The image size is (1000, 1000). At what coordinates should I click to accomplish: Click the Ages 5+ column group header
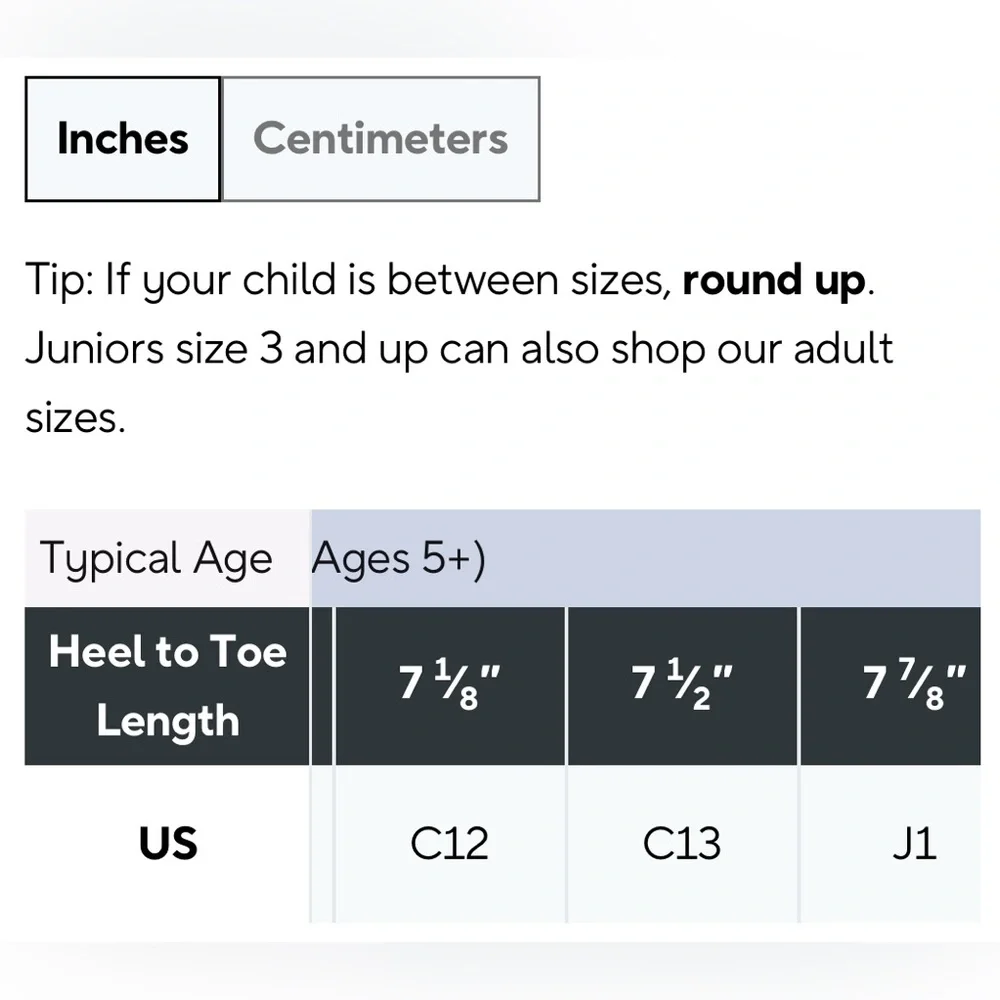pos(398,559)
